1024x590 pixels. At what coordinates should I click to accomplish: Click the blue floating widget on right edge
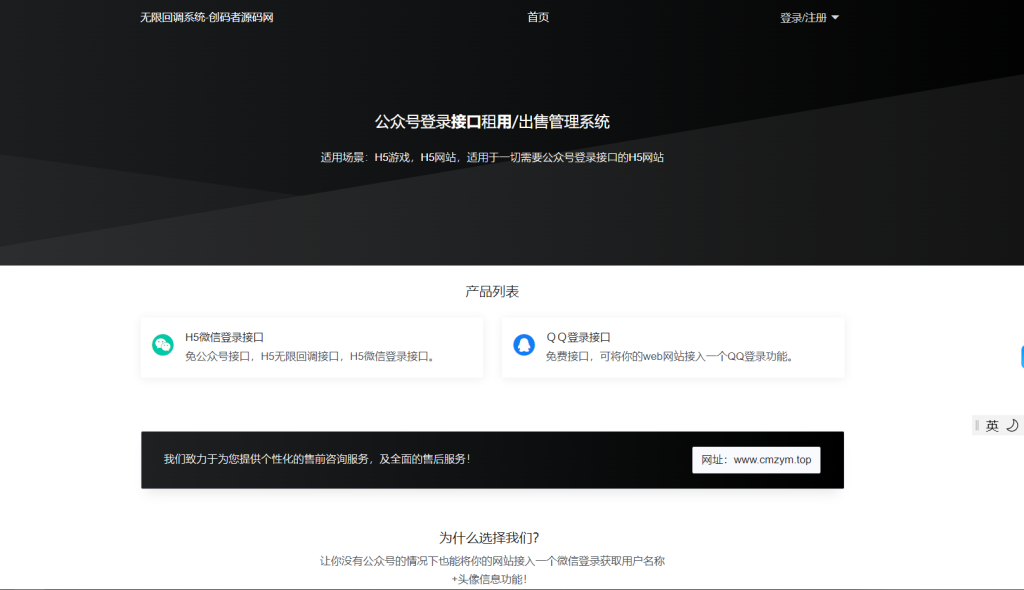tap(1021, 355)
